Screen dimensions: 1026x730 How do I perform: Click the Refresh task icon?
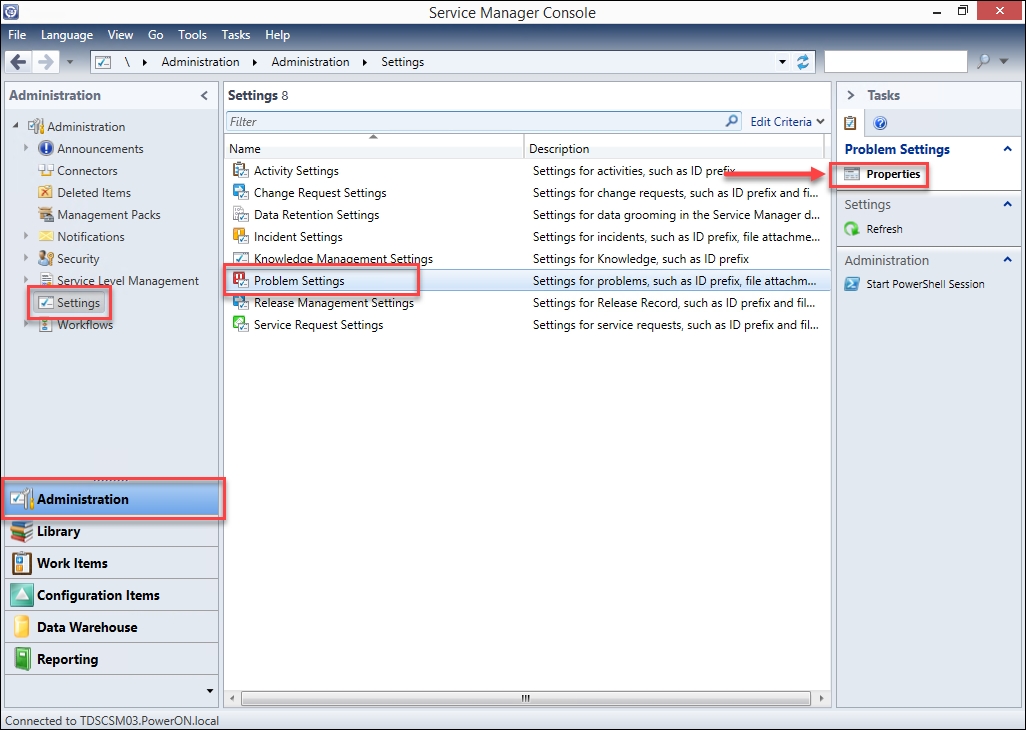[852, 229]
